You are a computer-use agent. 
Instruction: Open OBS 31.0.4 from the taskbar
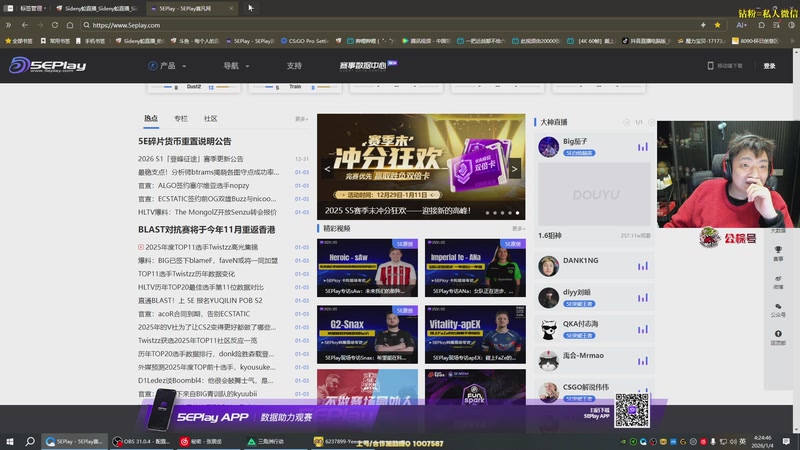141,441
